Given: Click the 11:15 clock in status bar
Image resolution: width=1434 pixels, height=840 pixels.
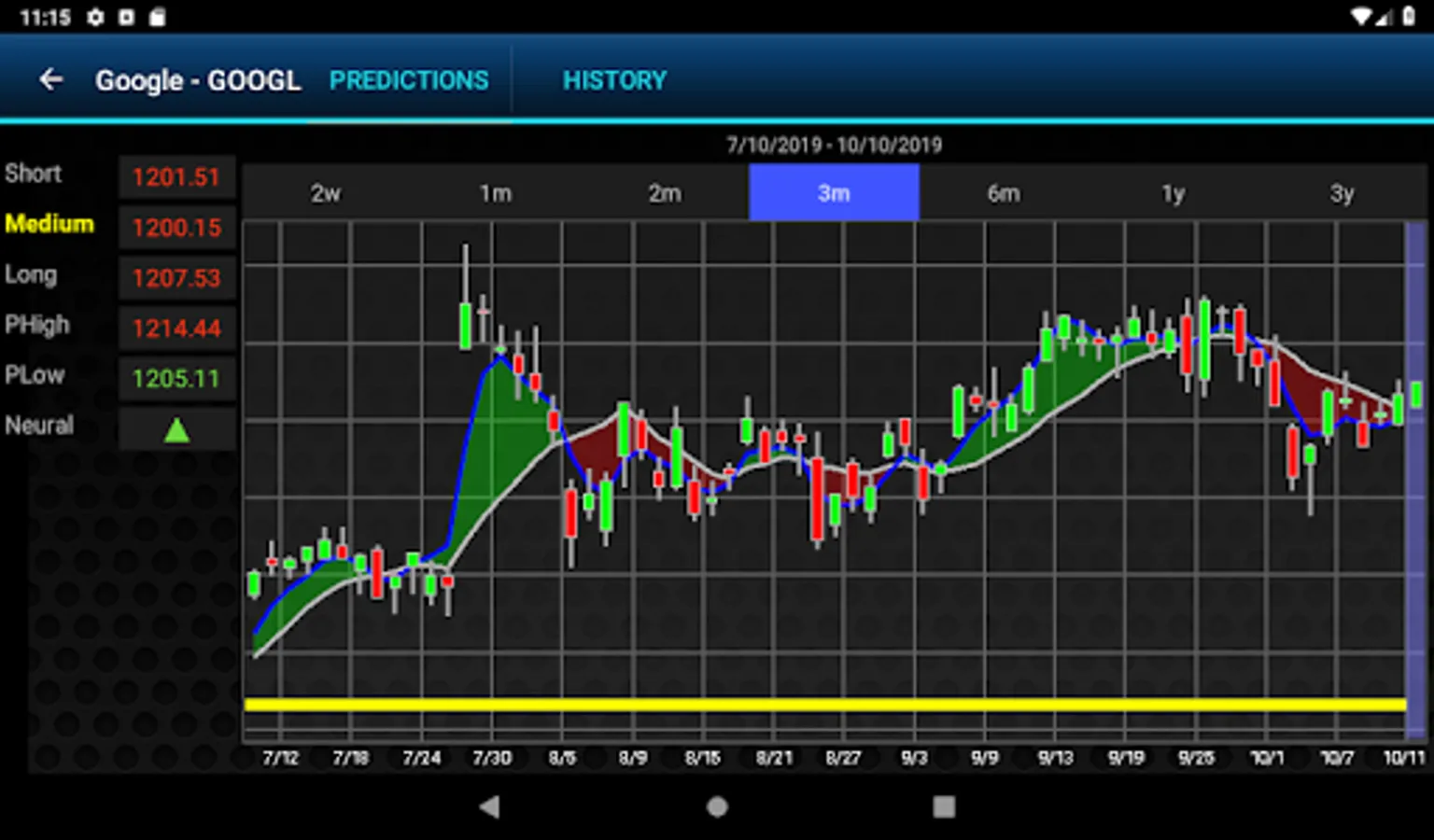Looking at the screenshot, I should [x=45, y=18].
